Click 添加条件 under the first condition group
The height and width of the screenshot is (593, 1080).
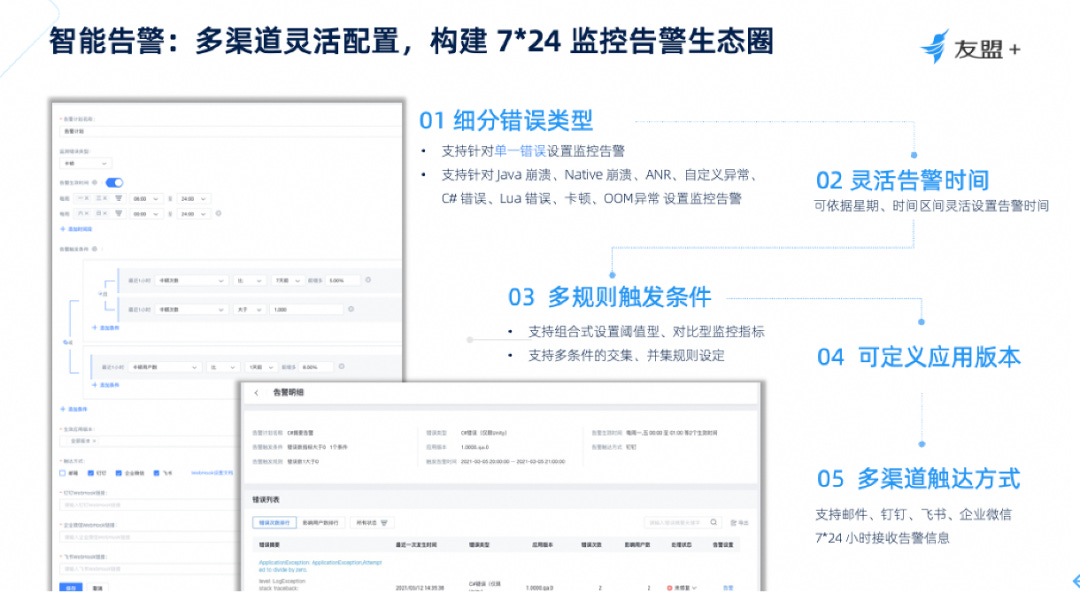point(106,328)
